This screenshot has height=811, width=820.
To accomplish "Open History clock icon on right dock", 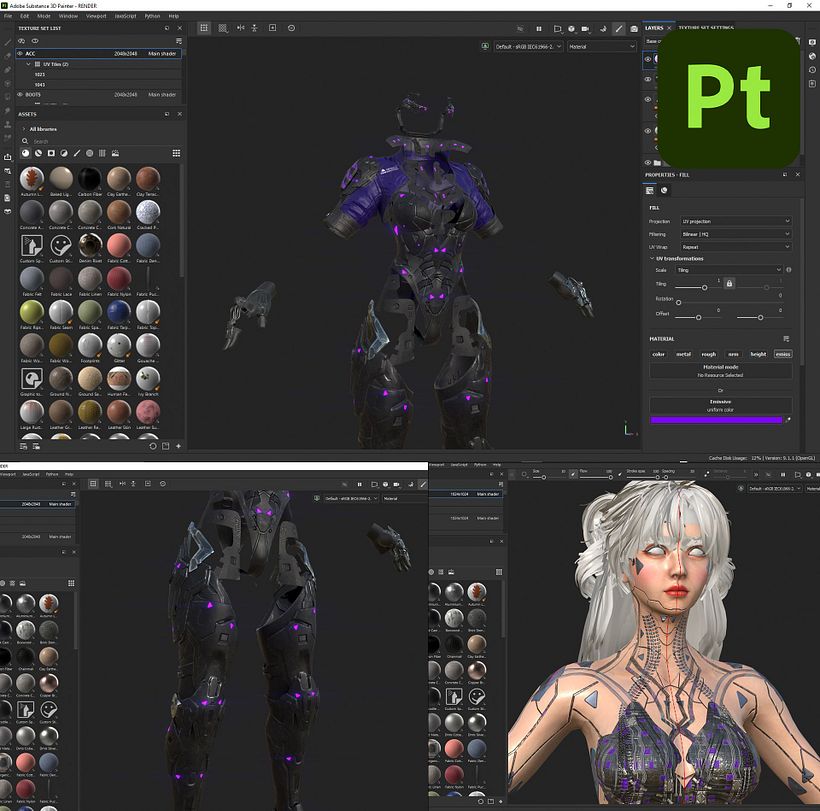I will [x=812, y=70].
